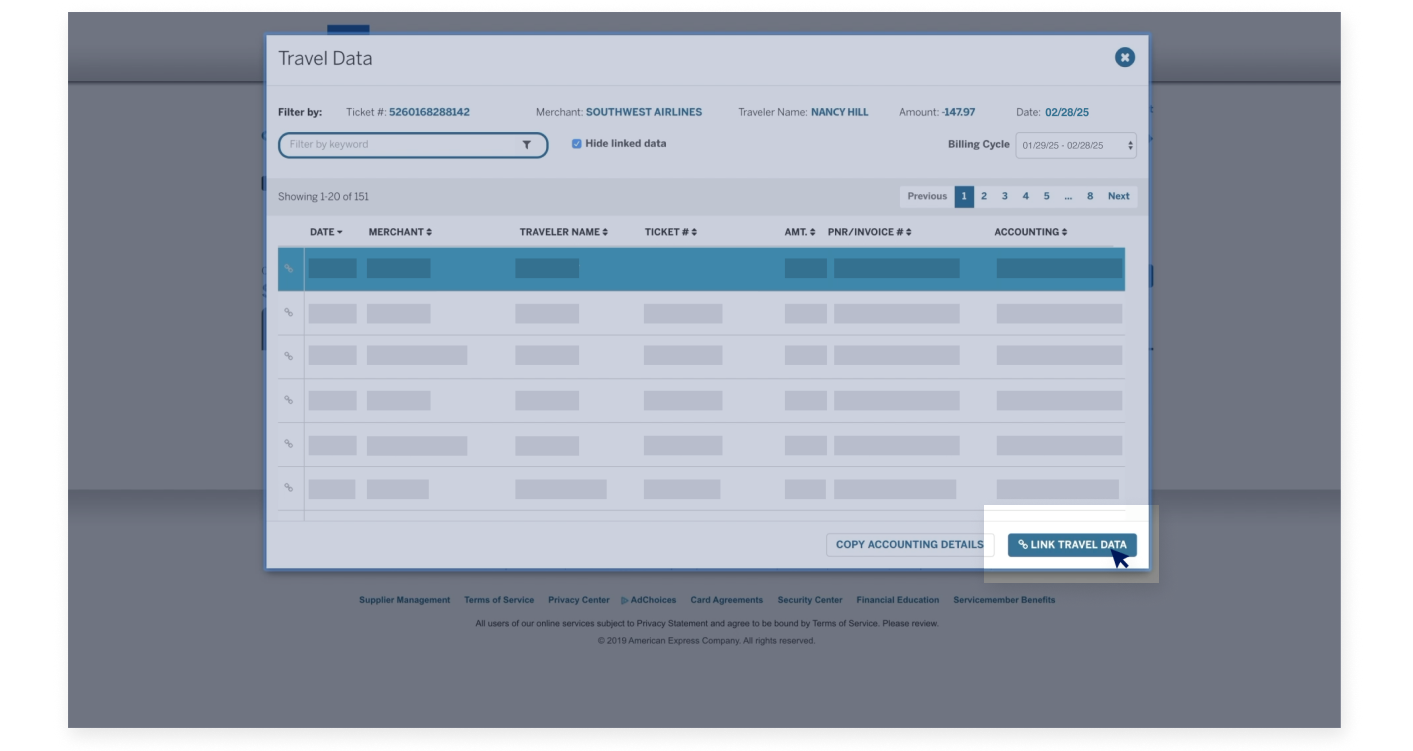The width and height of the screenshot is (1413, 751).
Task: Click the Next pagination control
Action: pos(1119,196)
